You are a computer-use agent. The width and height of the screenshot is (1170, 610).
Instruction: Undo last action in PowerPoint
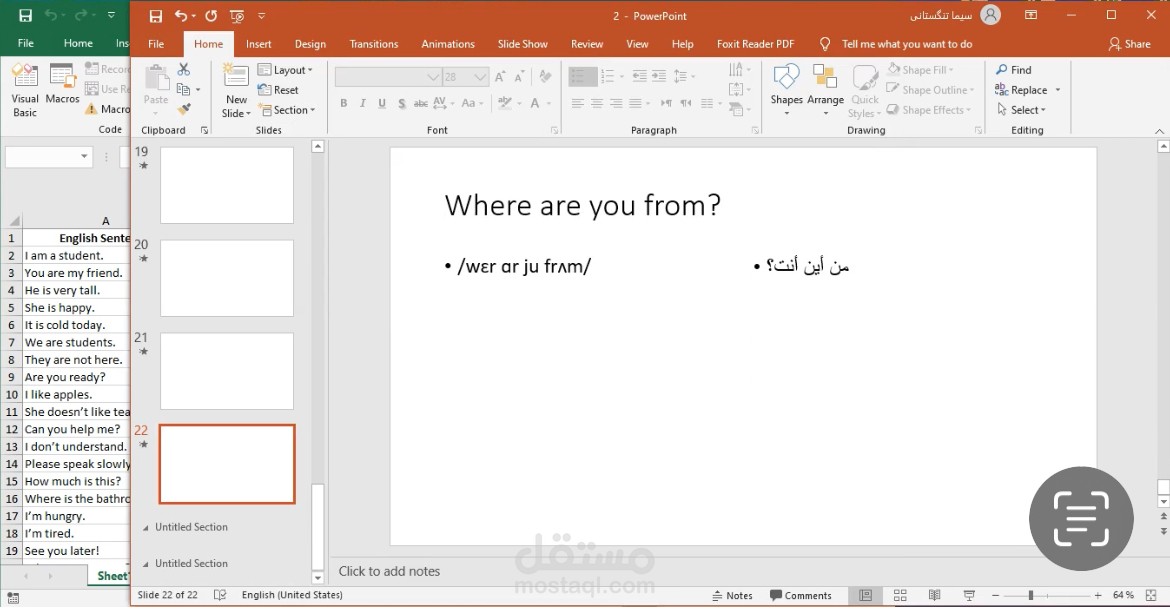coord(181,16)
